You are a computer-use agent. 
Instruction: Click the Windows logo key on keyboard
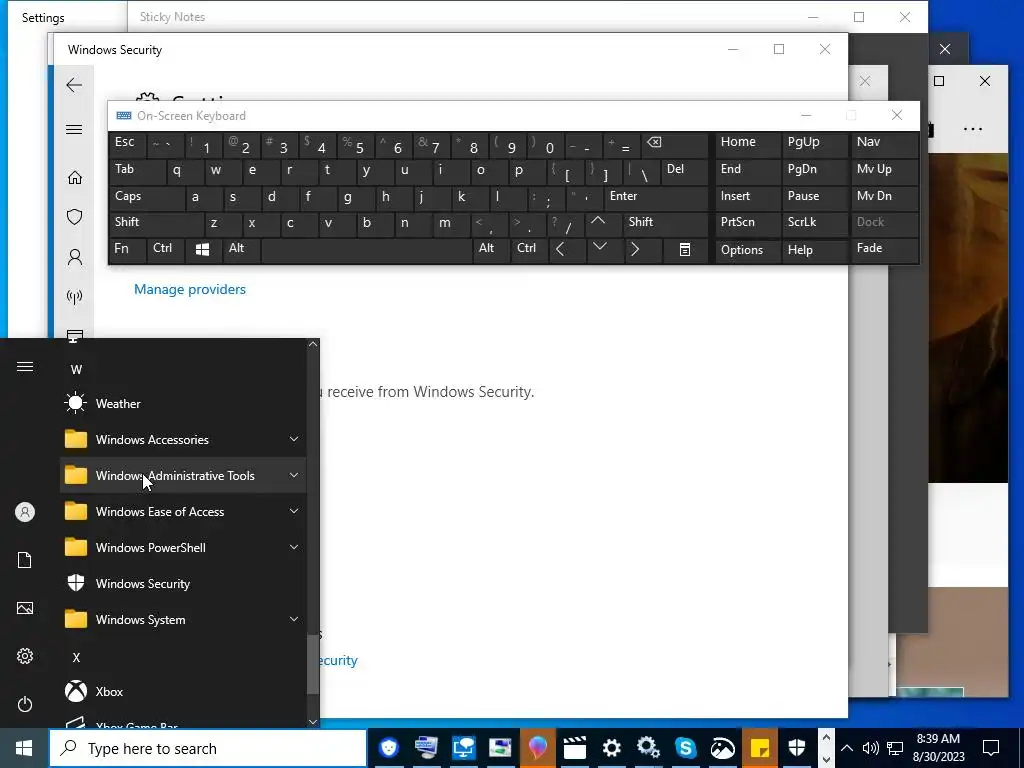[202, 250]
